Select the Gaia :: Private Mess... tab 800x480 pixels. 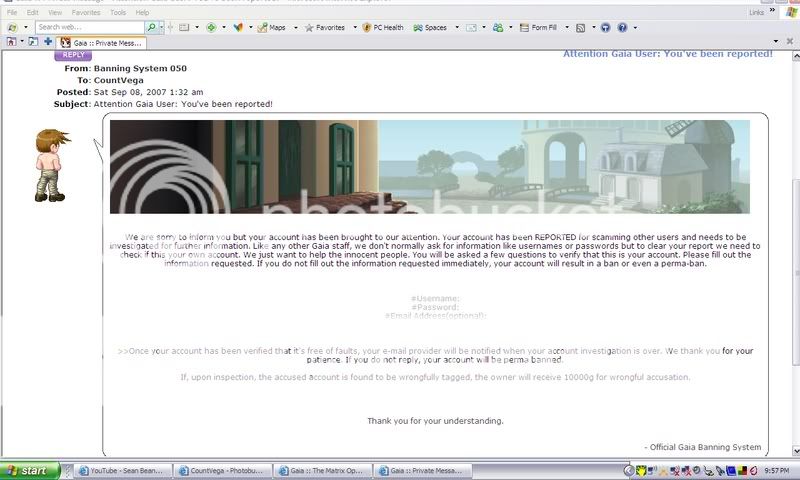[101, 43]
